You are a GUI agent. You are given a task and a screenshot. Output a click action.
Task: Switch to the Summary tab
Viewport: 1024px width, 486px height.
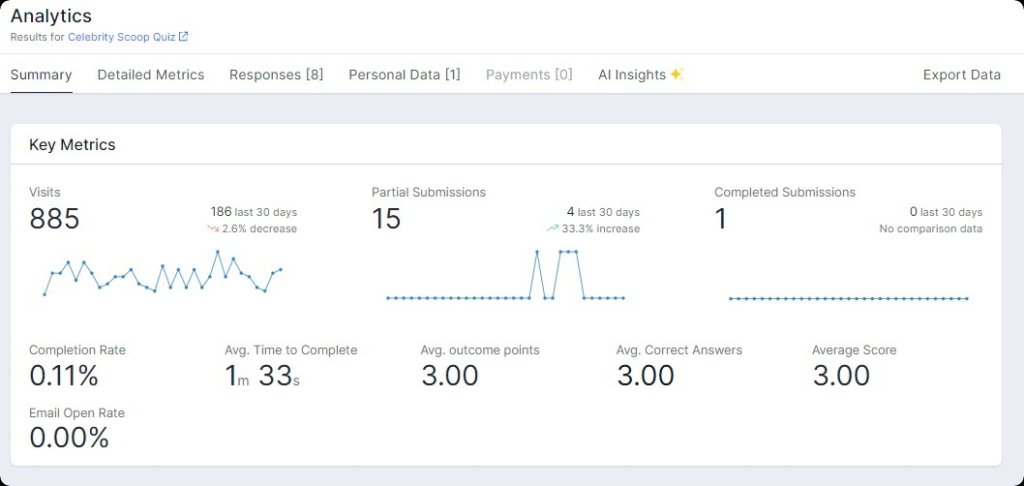41,75
